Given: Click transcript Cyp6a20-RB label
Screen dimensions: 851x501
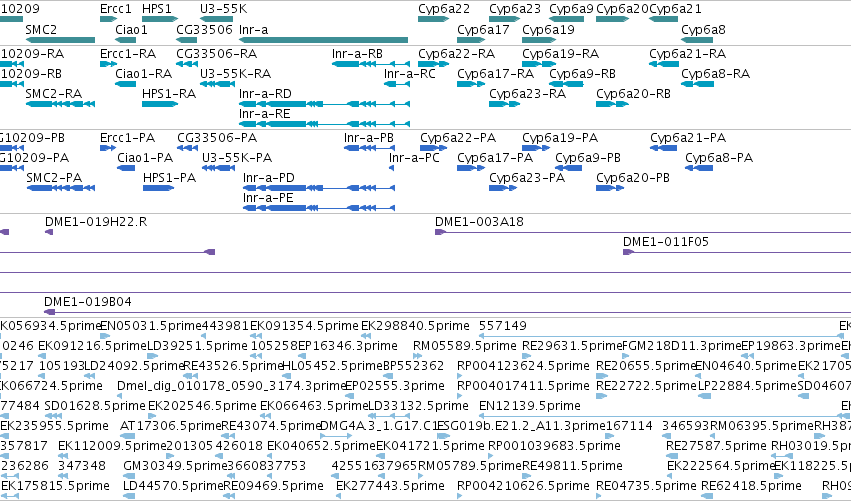Looking at the screenshot, I should point(633,93).
